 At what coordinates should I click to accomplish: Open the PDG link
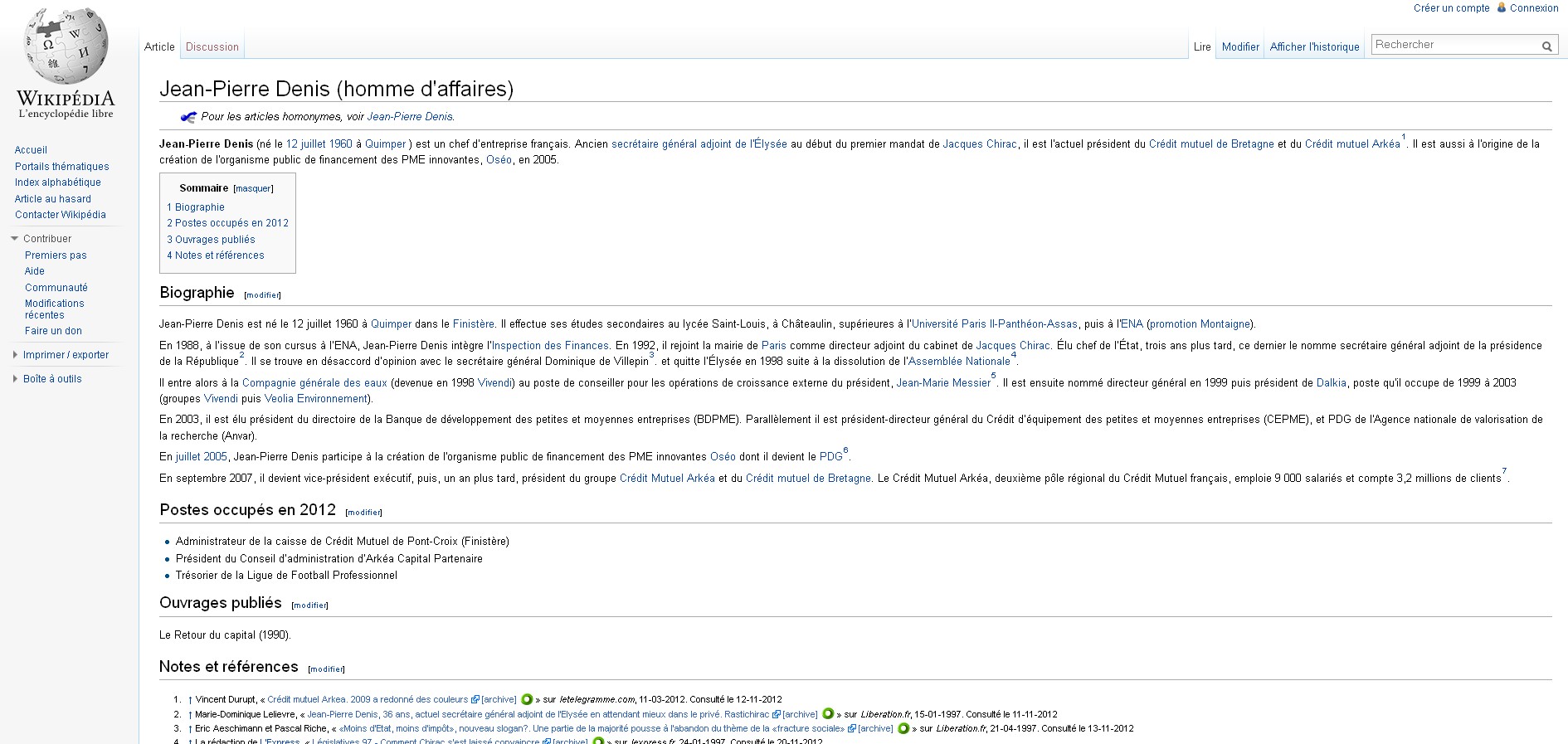coord(830,457)
